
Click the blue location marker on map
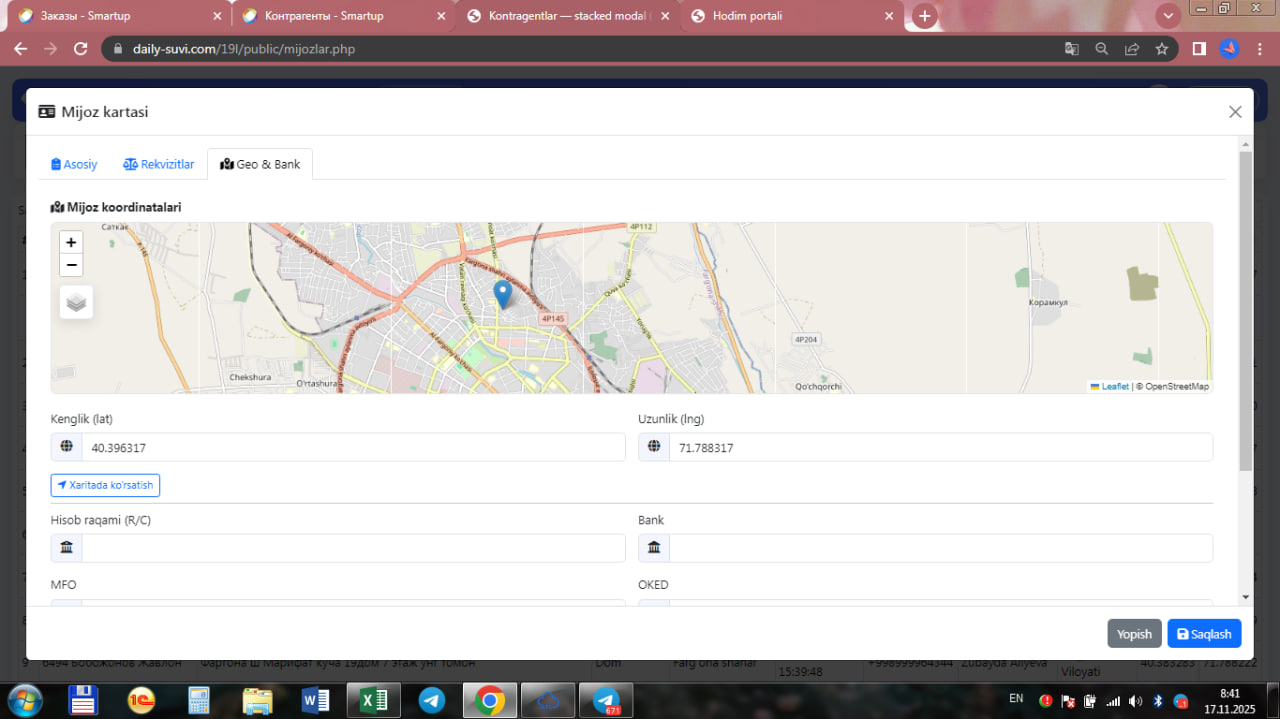click(x=503, y=293)
